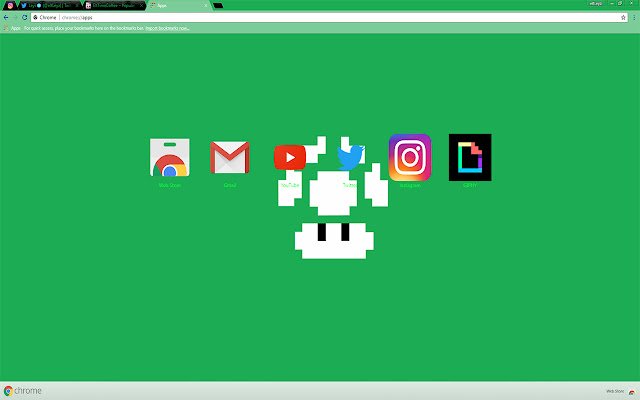The width and height of the screenshot is (640, 400).
Task: Switch to the Instagram tab
Action: (10, 6)
